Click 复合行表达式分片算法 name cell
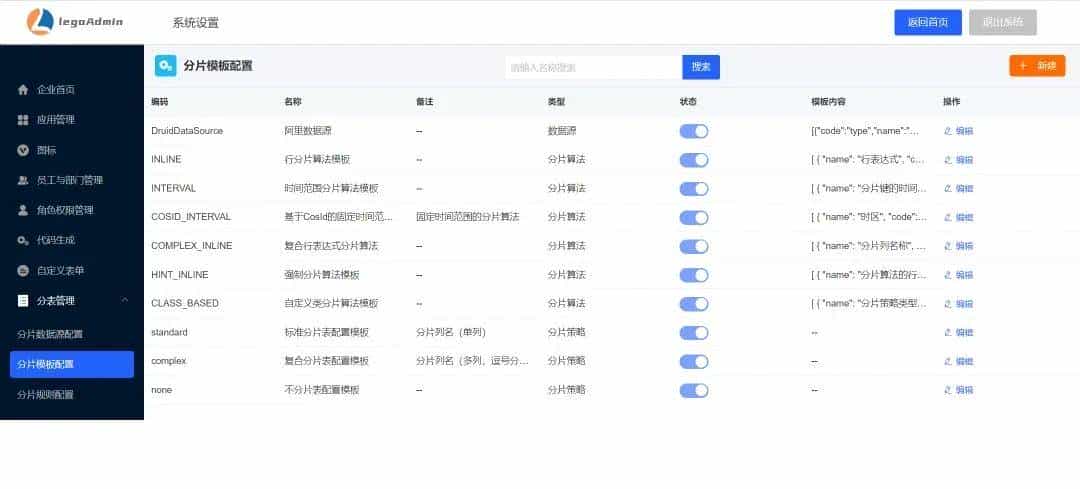The height and width of the screenshot is (489, 1080). tap(331, 246)
